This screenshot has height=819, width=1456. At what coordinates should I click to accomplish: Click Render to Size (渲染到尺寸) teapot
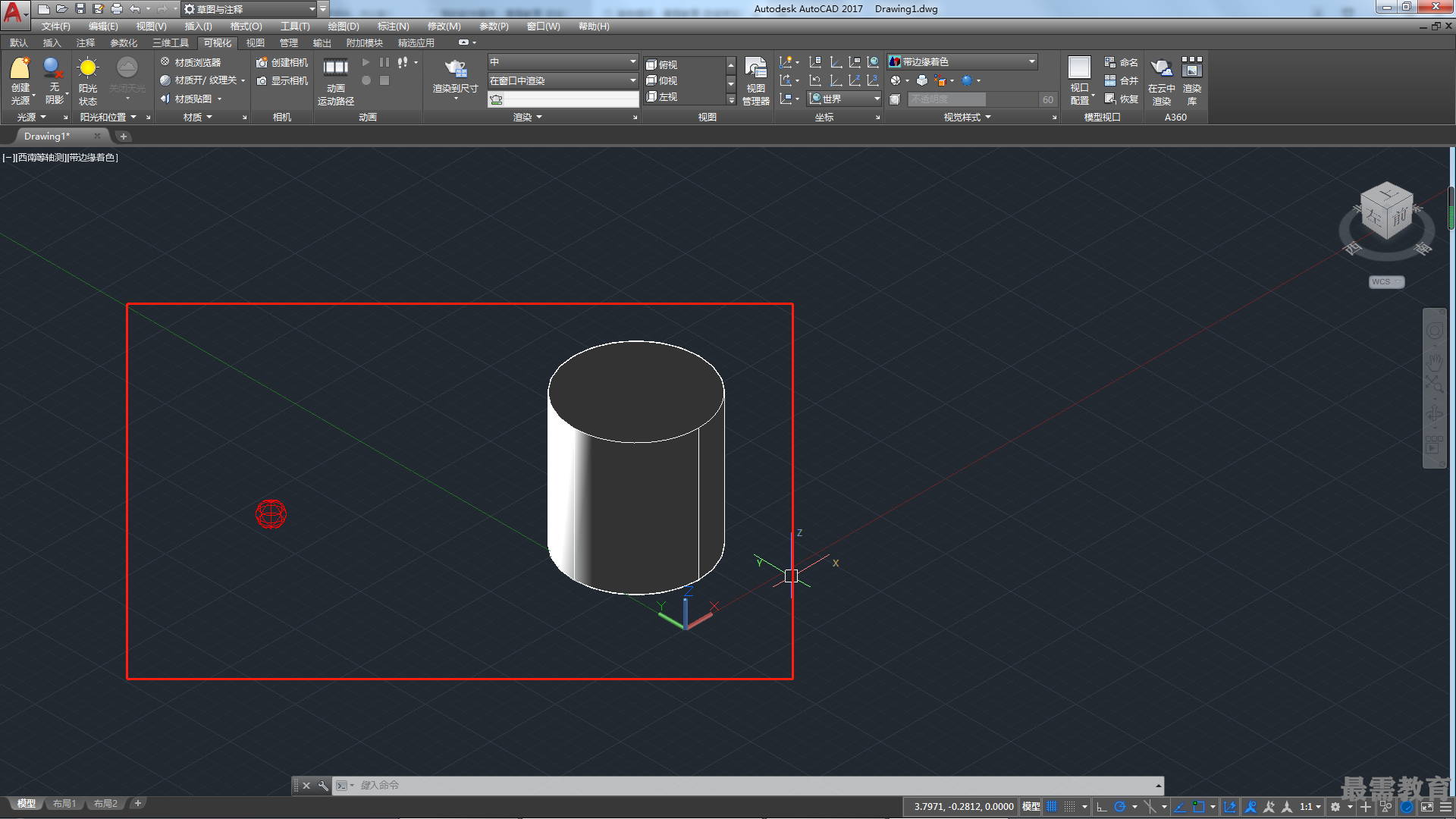click(455, 69)
